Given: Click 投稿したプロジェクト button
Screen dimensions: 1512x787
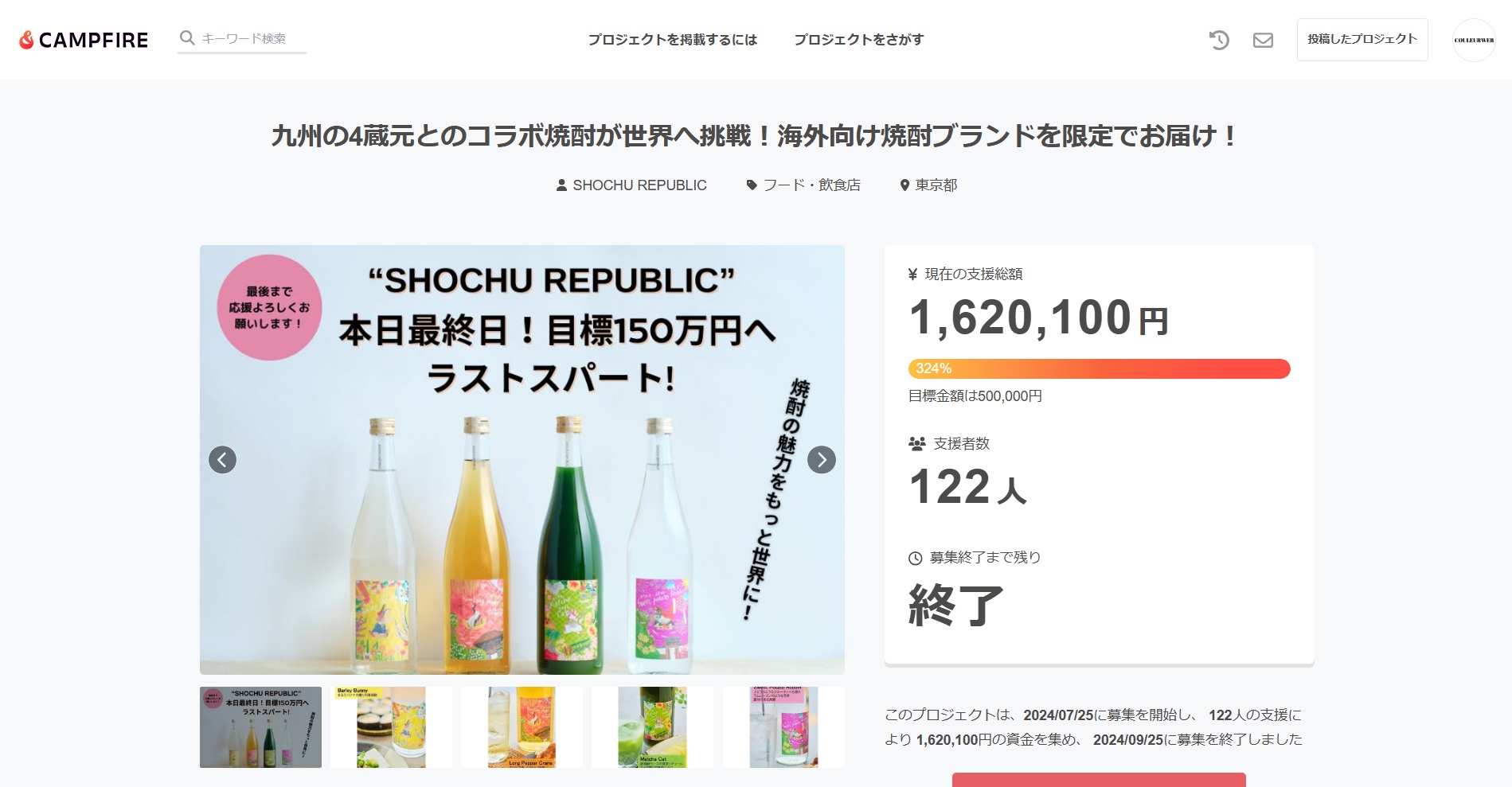Looking at the screenshot, I should pyautogui.click(x=1362, y=39).
